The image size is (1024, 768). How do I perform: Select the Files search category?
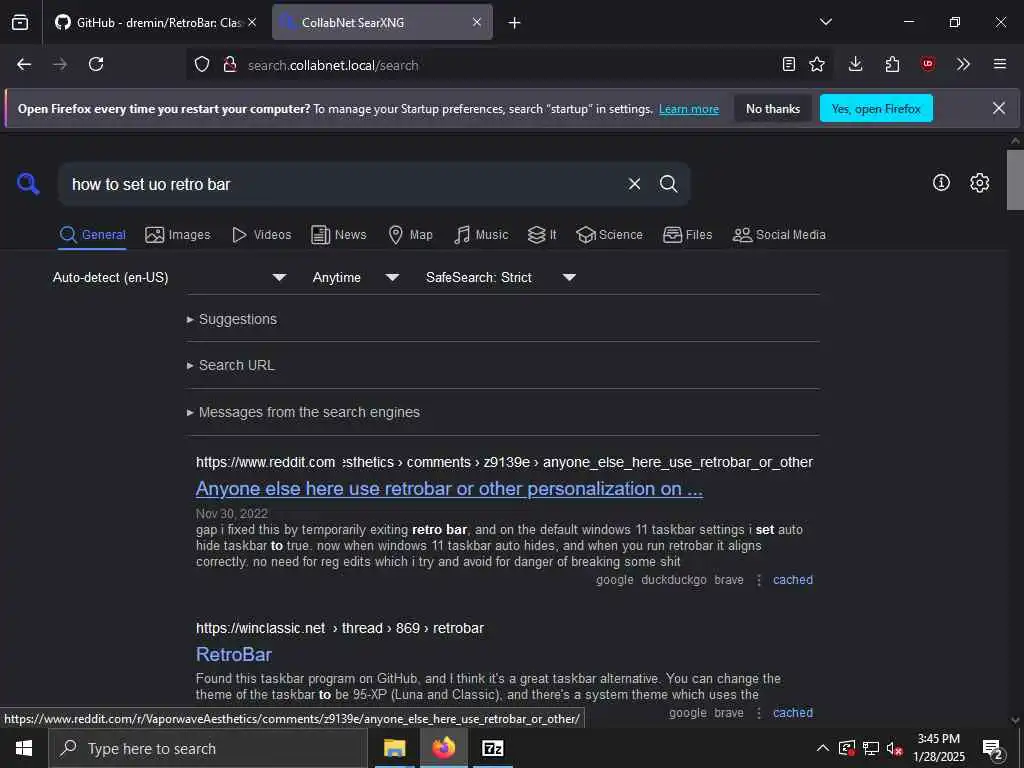pyautogui.click(x=688, y=235)
